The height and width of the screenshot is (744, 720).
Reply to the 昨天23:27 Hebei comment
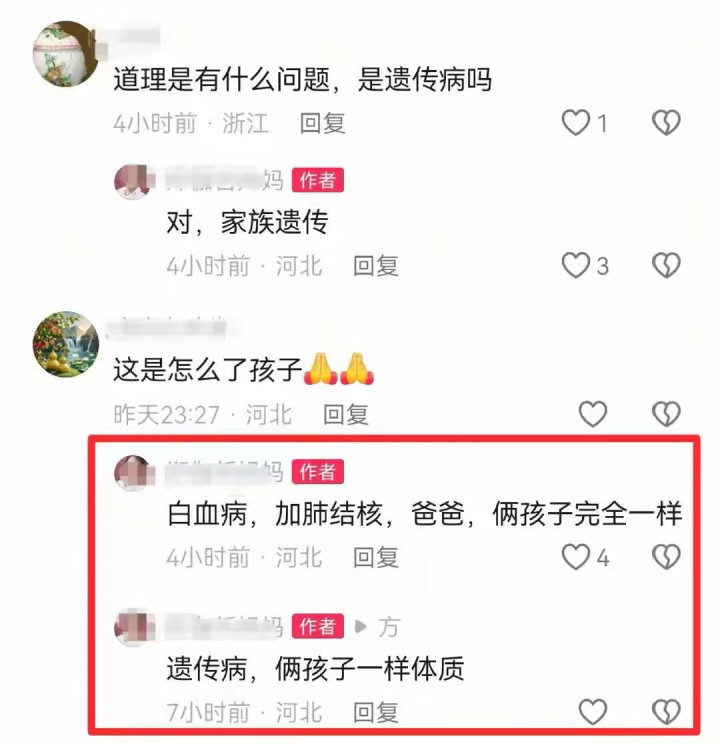coord(346,415)
